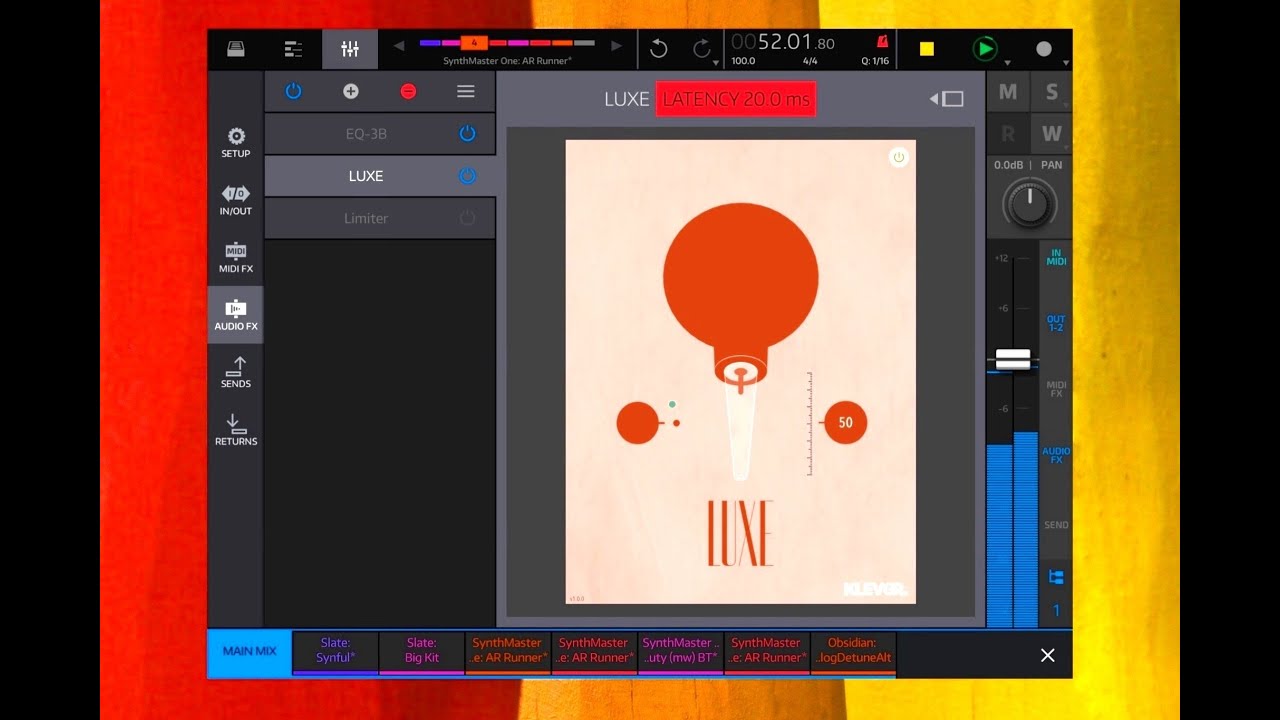Viewport: 1280px width, 720px height.
Task: Select the mixer view icon
Action: 350,49
